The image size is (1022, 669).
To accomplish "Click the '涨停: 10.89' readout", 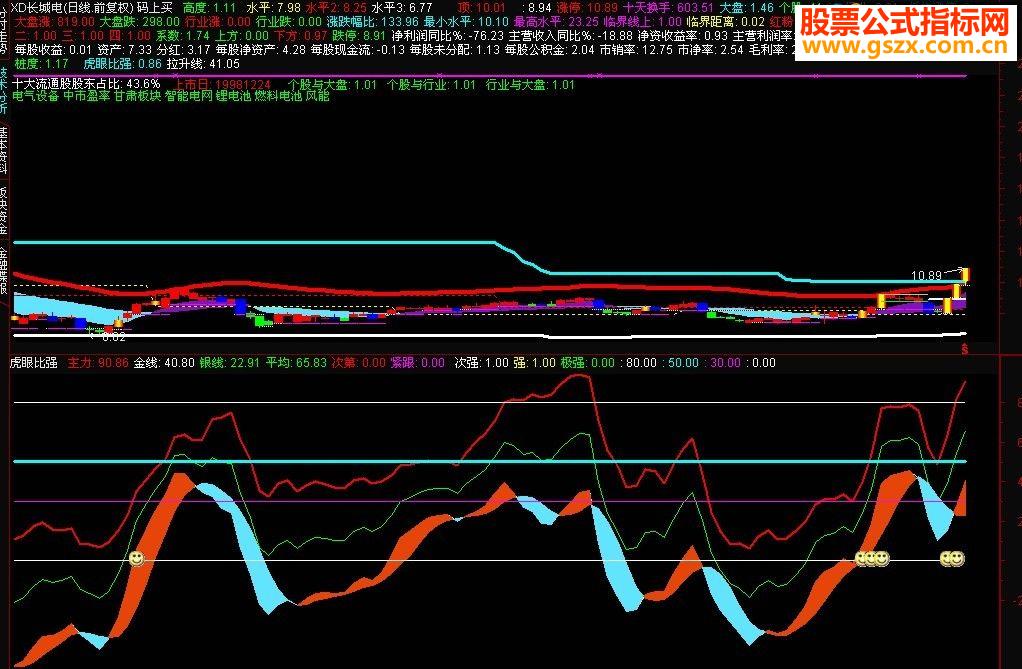I will (586, 8).
